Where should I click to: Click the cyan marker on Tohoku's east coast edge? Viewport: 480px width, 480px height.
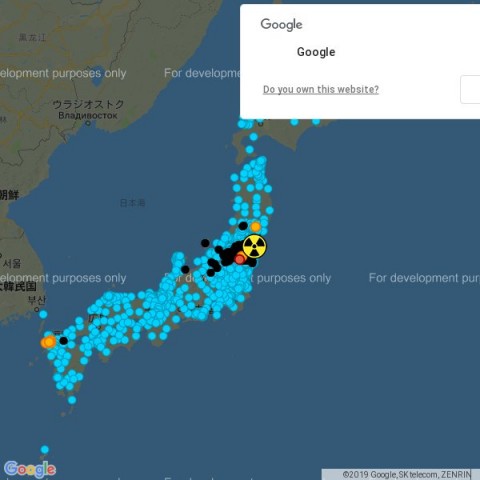coord(270,210)
